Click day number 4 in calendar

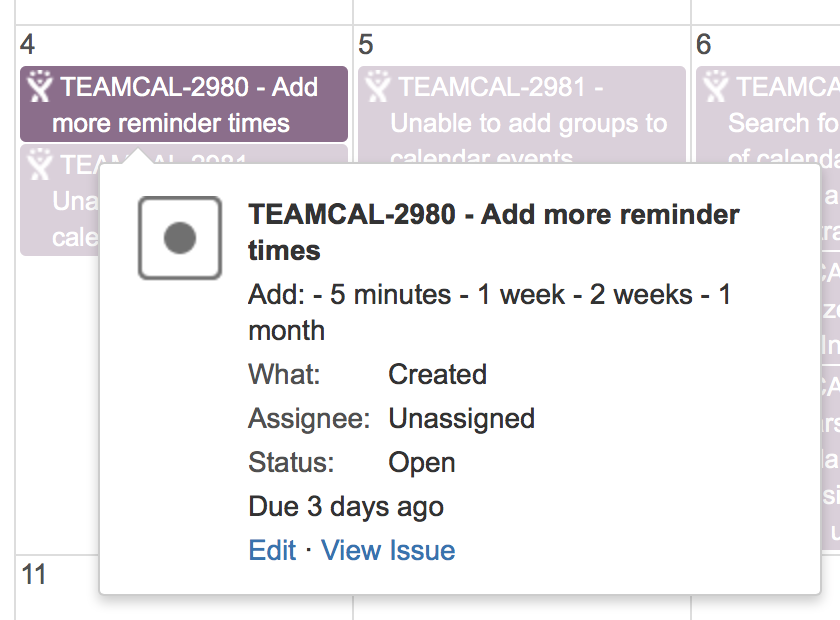click(x=27, y=44)
